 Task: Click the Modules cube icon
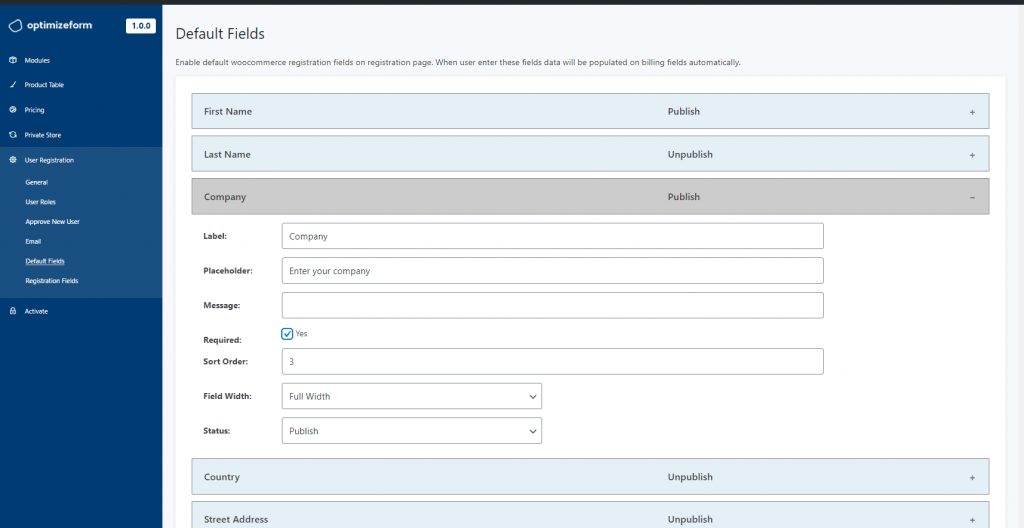point(12,60)
